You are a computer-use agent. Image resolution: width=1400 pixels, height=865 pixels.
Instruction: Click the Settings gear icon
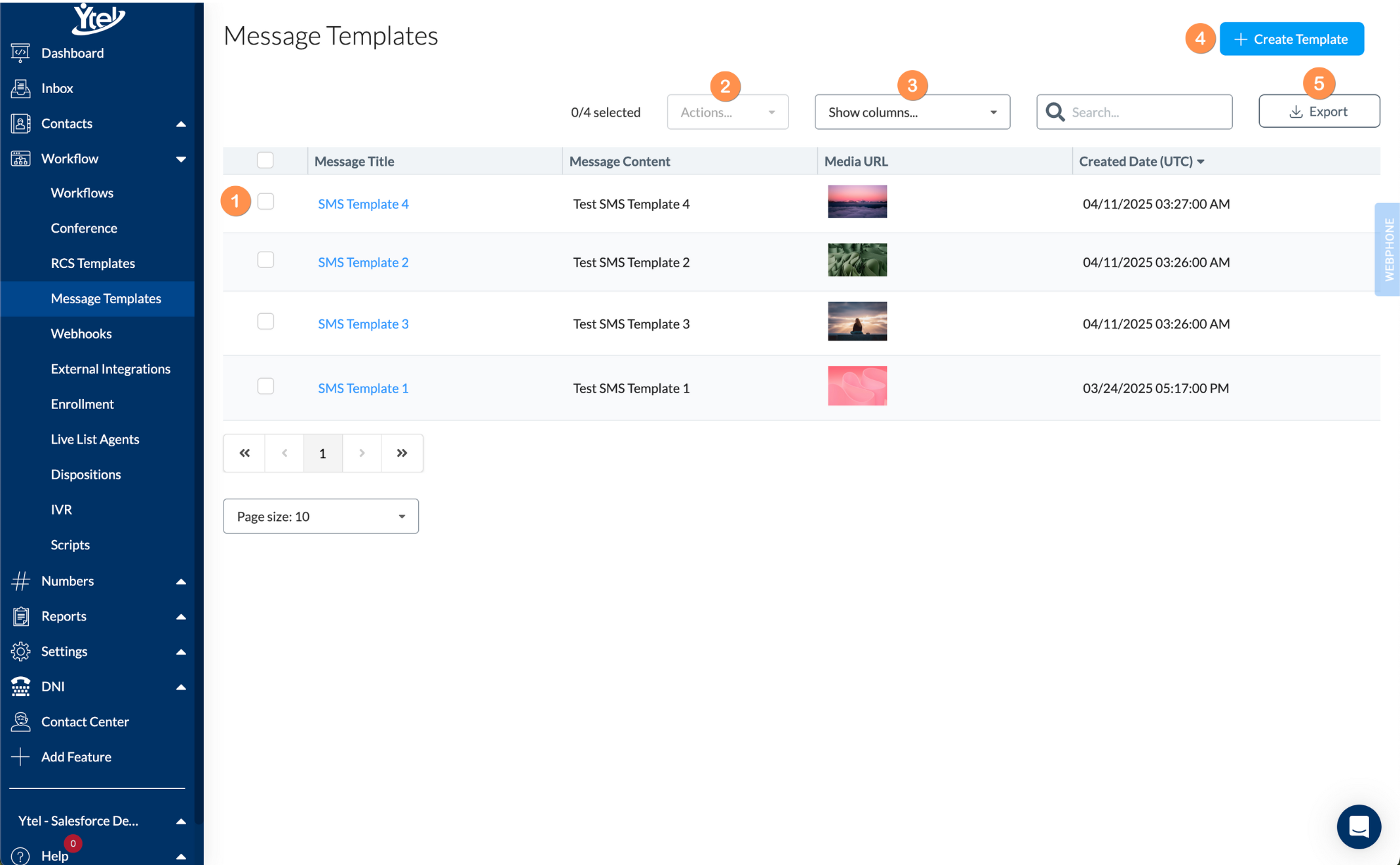pyautogui.click(x=20, y=651)
